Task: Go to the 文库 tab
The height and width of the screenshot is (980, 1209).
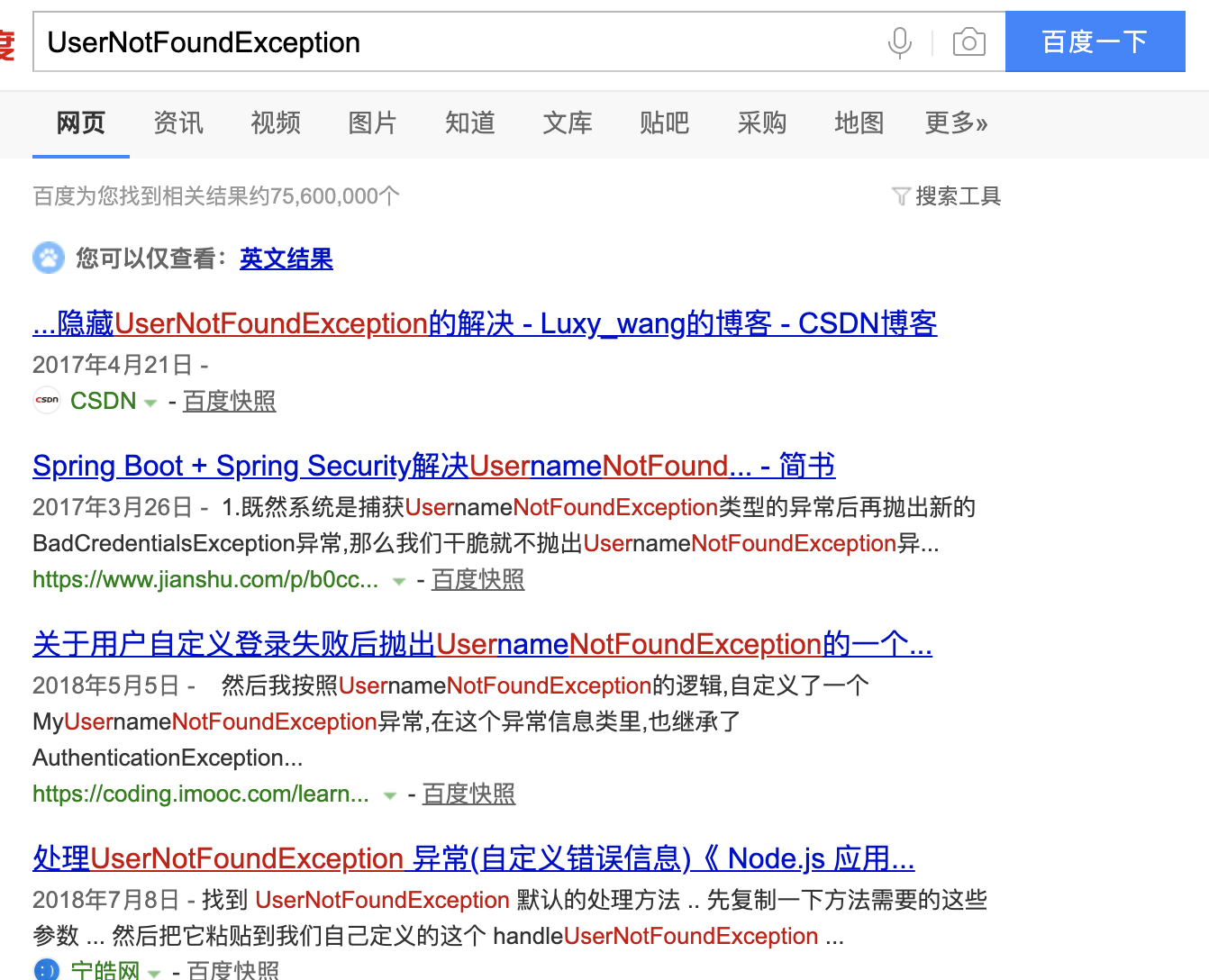Action: 568,123
